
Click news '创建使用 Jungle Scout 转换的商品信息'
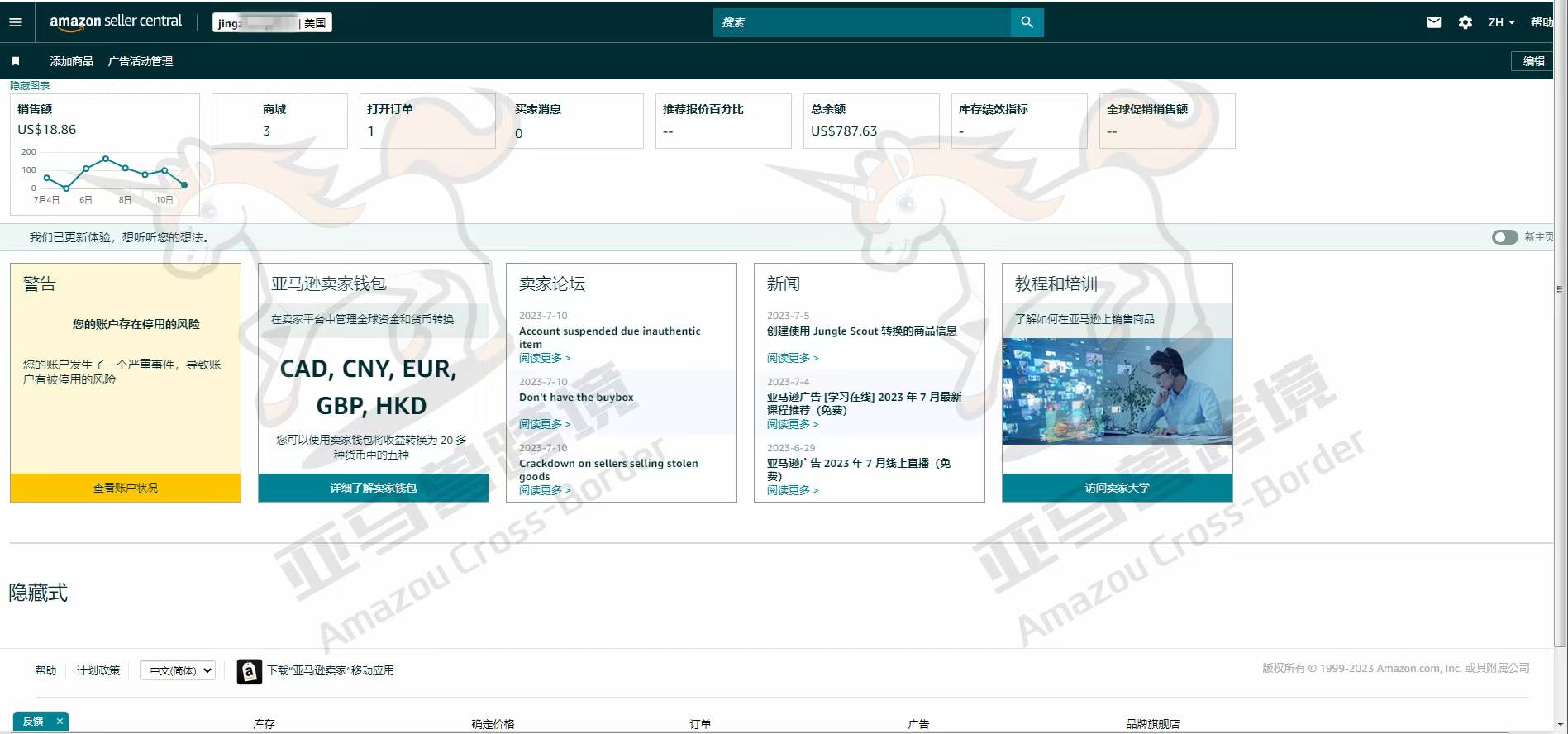click(x=861, y=331)
